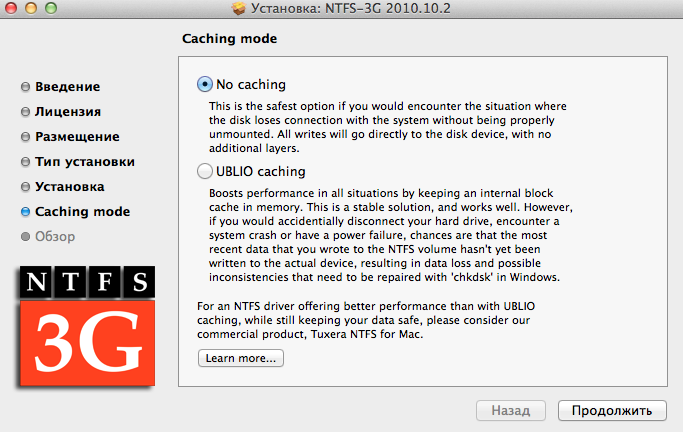Click the Обзор step bullet

[25, 236]
